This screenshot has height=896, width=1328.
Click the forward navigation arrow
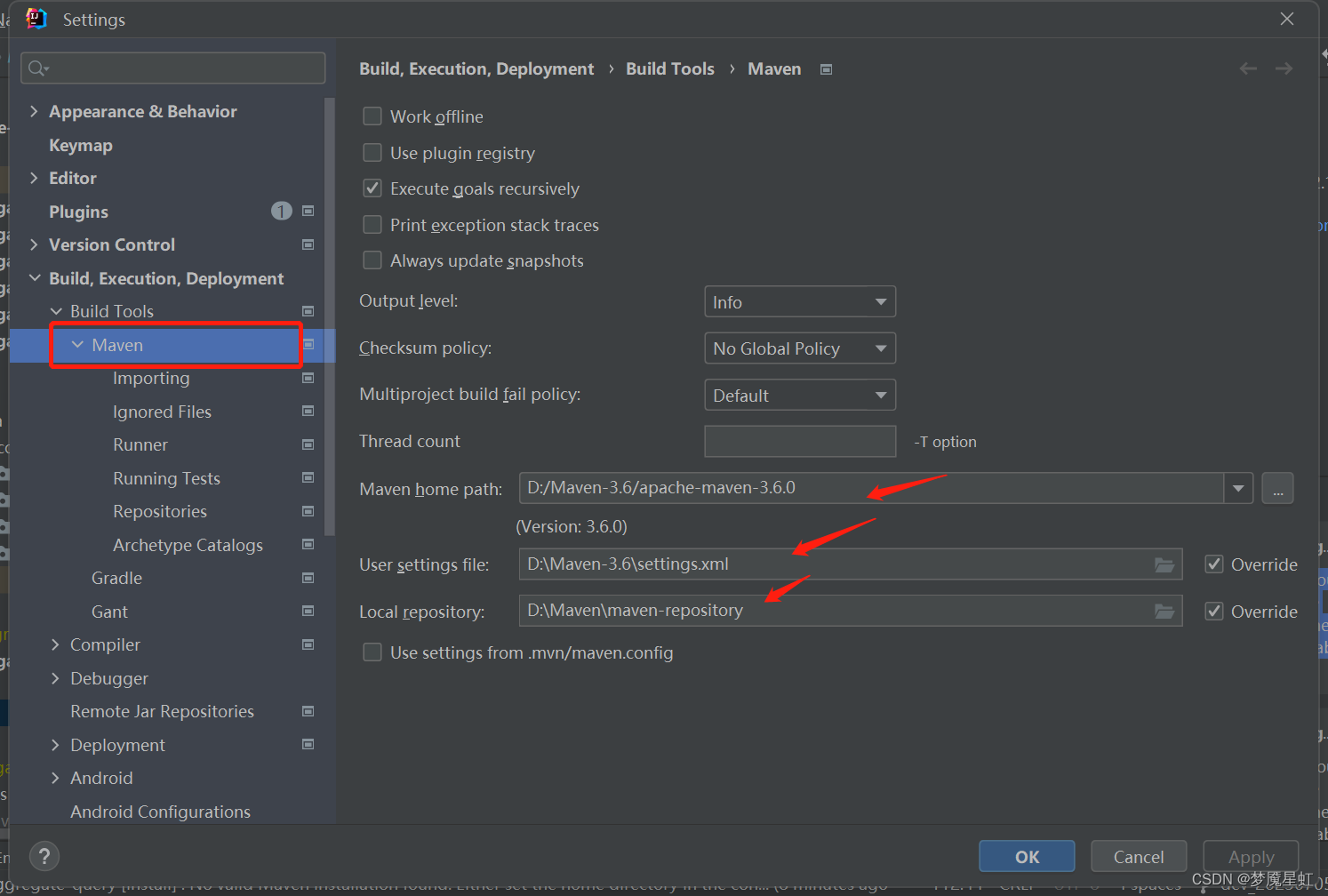click(1284, 68)
